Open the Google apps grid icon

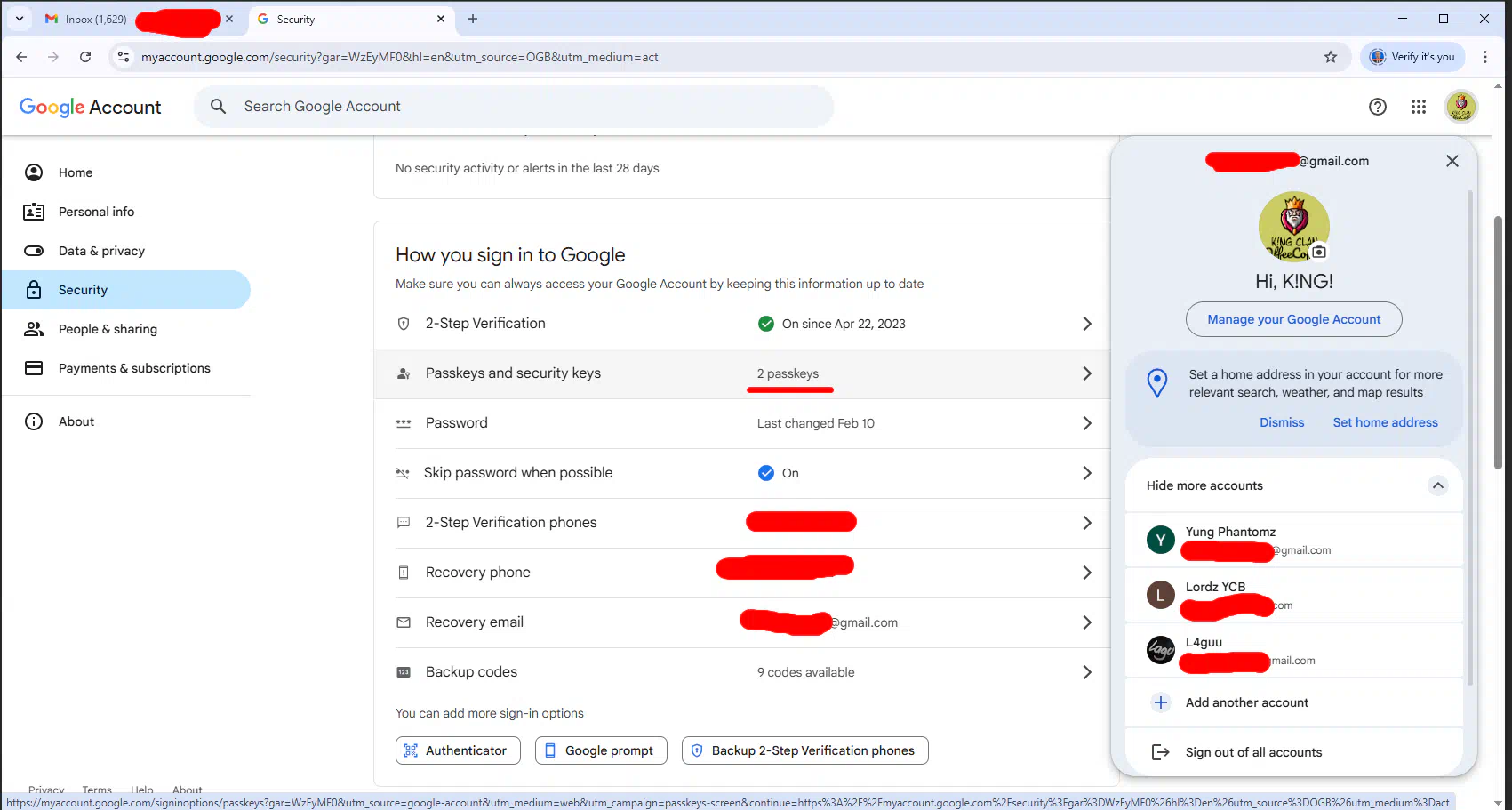coord(1419,107)
